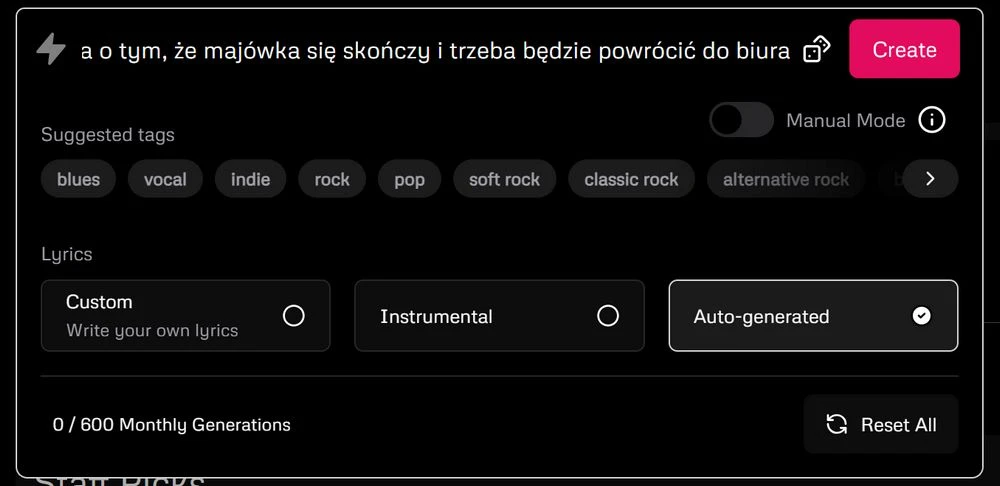Click the Reset All refresh icon
This screenshot has height=486, width=1000.
pos(836,424)
